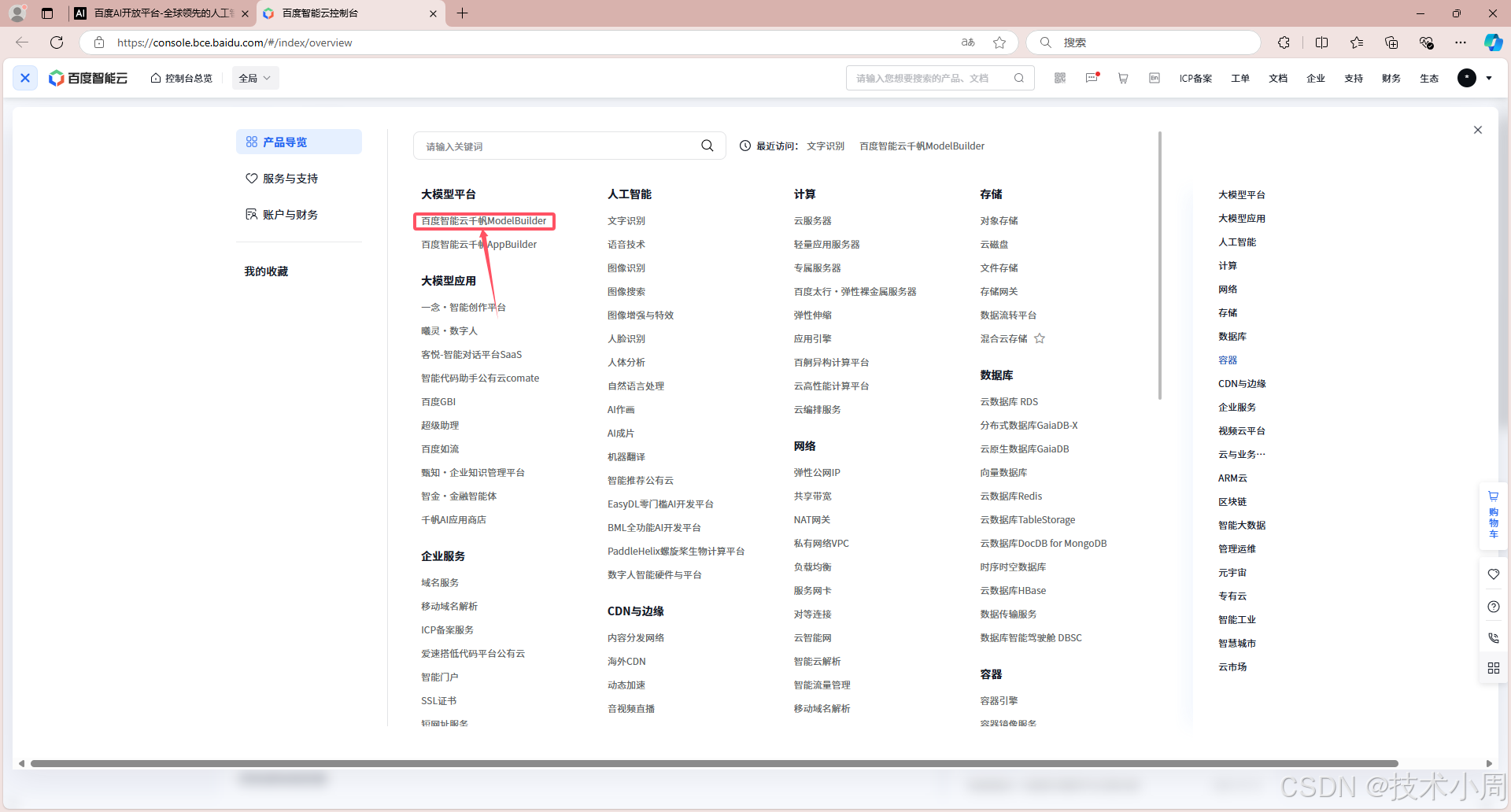
Task: Open the Copilot sidebar icon
Action: click(1493, 42)
